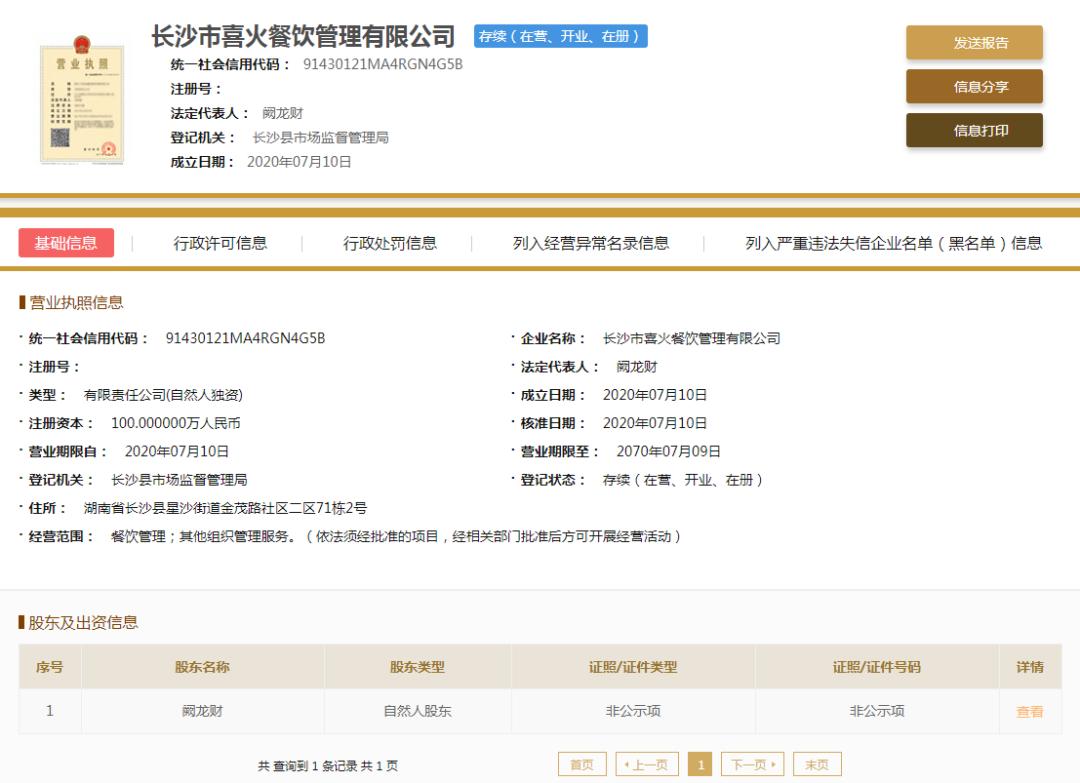This screenshot has width=1080, height=783.
Task: Click legal representative 阙龙财 in header
Action: point(282,113)
